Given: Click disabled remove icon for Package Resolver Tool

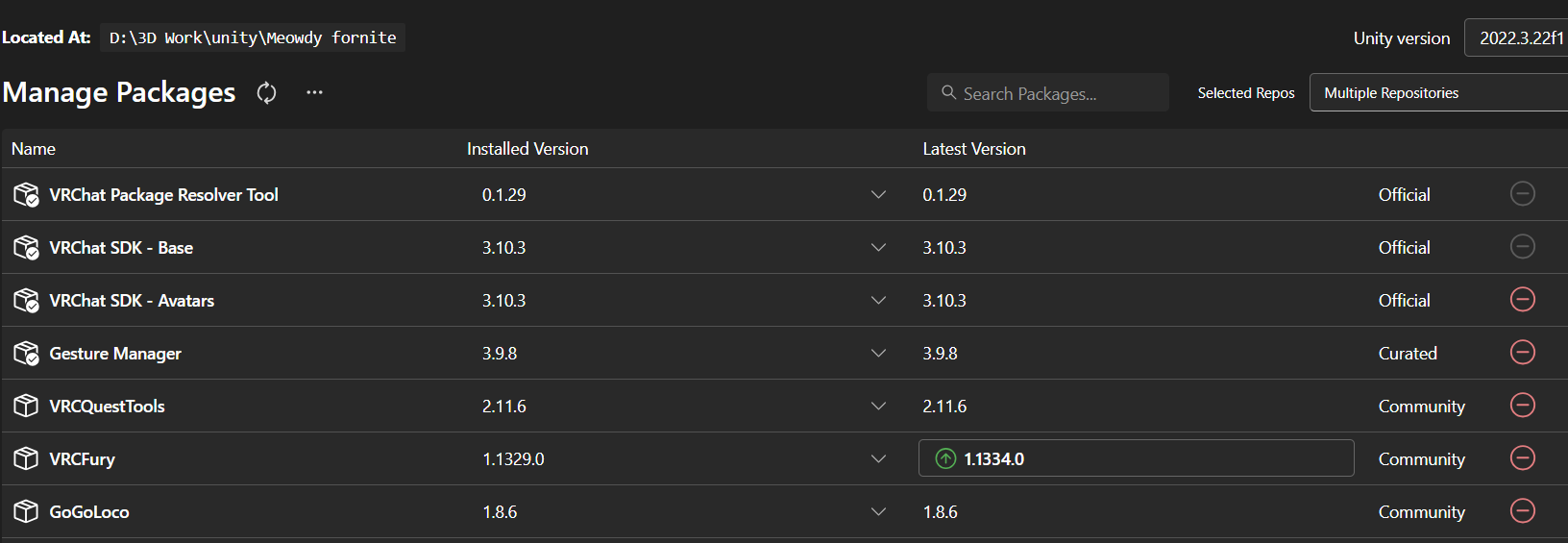Looking at the screenshot, I should coord(1523,193).
